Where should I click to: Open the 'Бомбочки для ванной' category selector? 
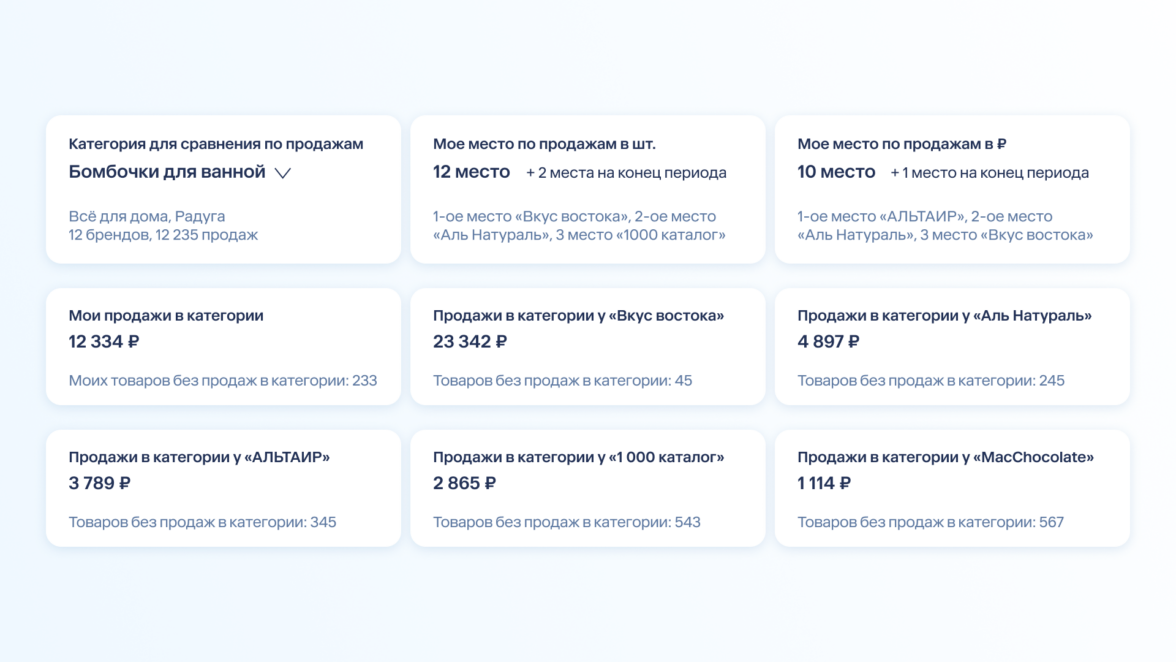pos(167,172)
